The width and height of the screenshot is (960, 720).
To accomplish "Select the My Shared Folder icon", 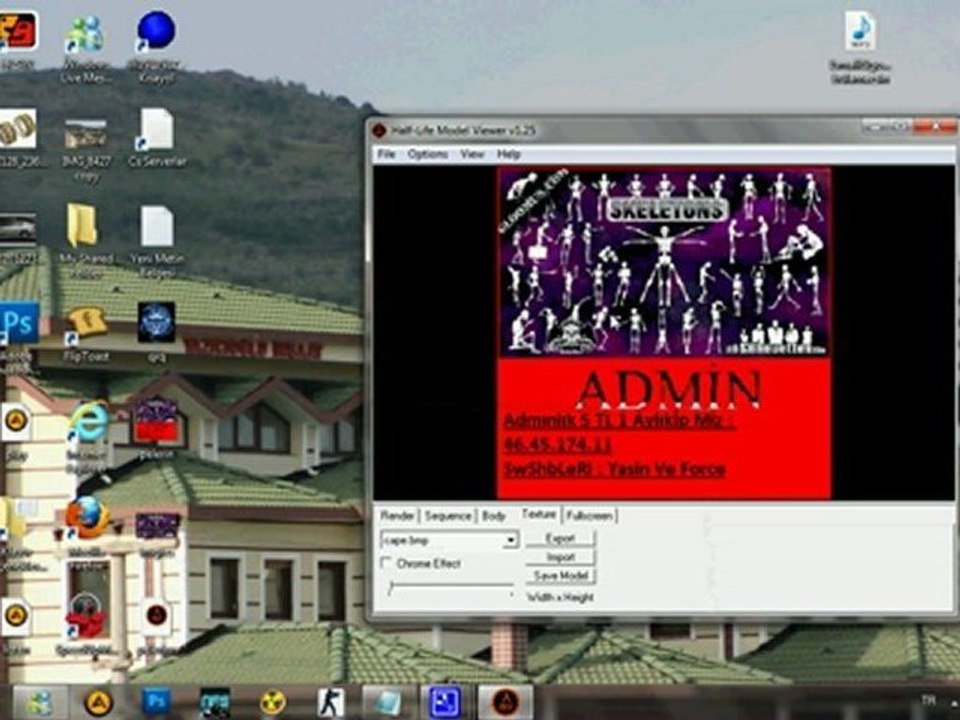I will click(x=85, y=241).
